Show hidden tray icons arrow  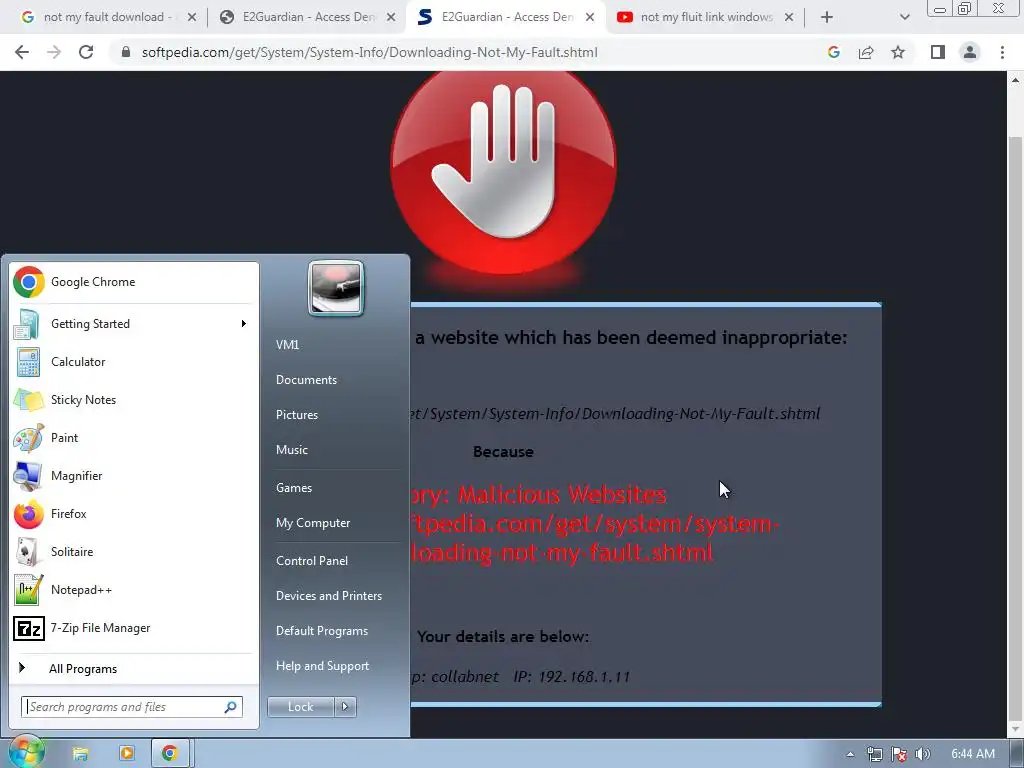(850, 754)
